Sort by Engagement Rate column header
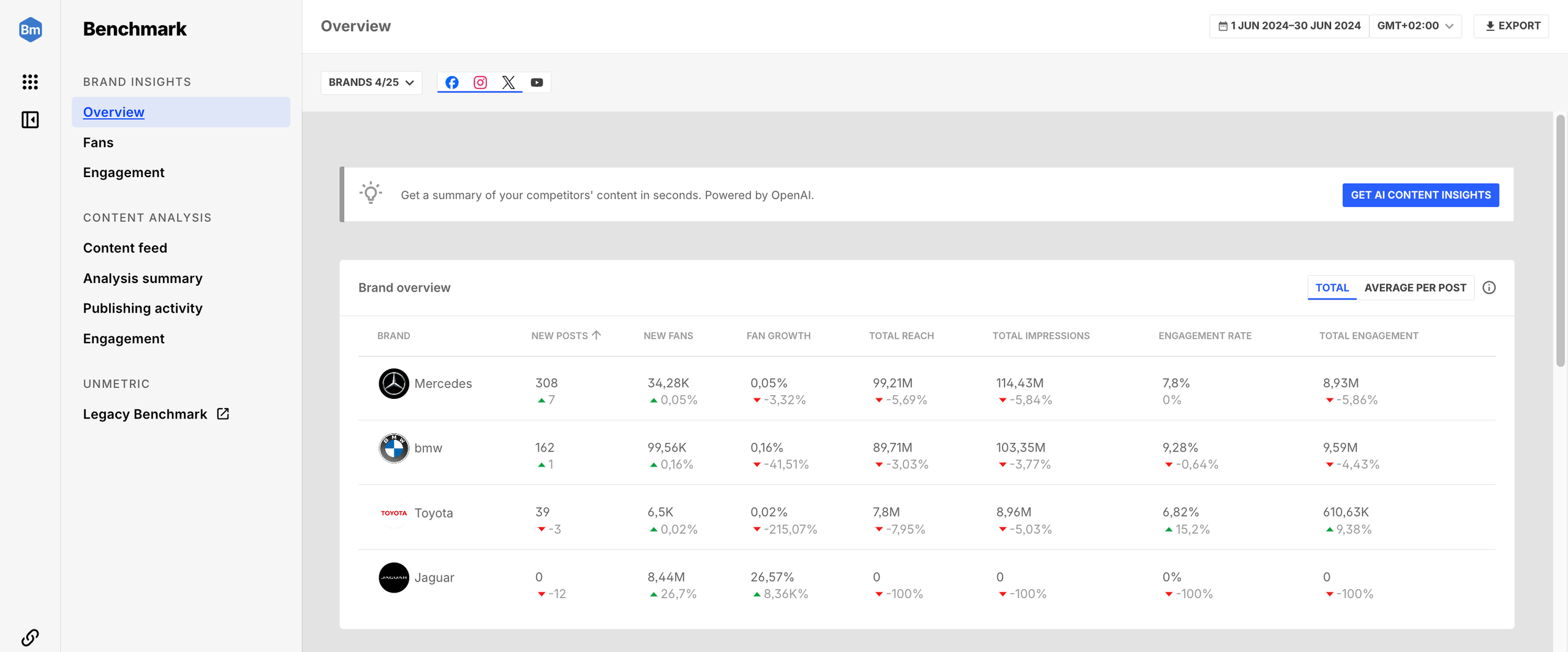Viewport: 1568px width, 652px height. pos(1205,336)
